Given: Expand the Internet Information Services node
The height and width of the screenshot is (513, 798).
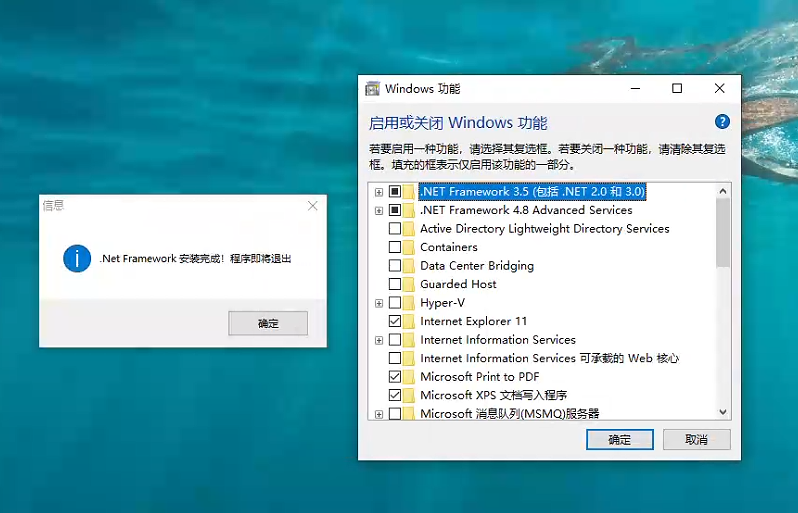Looking at the screenshot, I should pos(379,340).
